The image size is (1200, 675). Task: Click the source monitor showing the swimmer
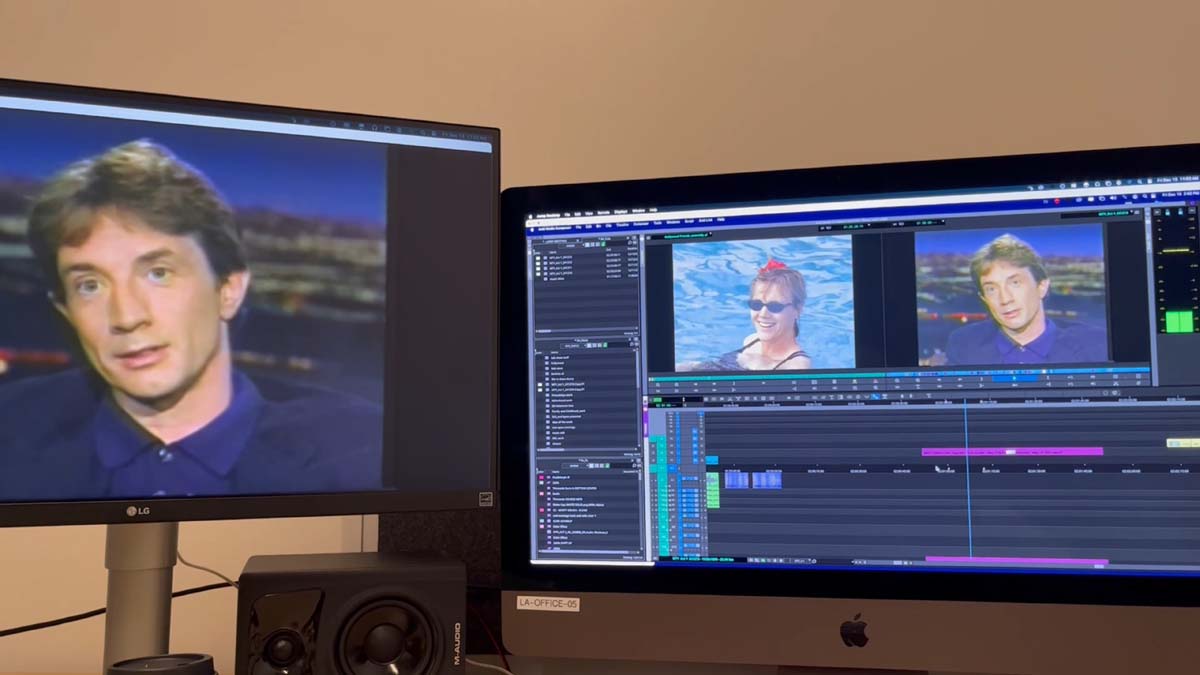point(763,302)
